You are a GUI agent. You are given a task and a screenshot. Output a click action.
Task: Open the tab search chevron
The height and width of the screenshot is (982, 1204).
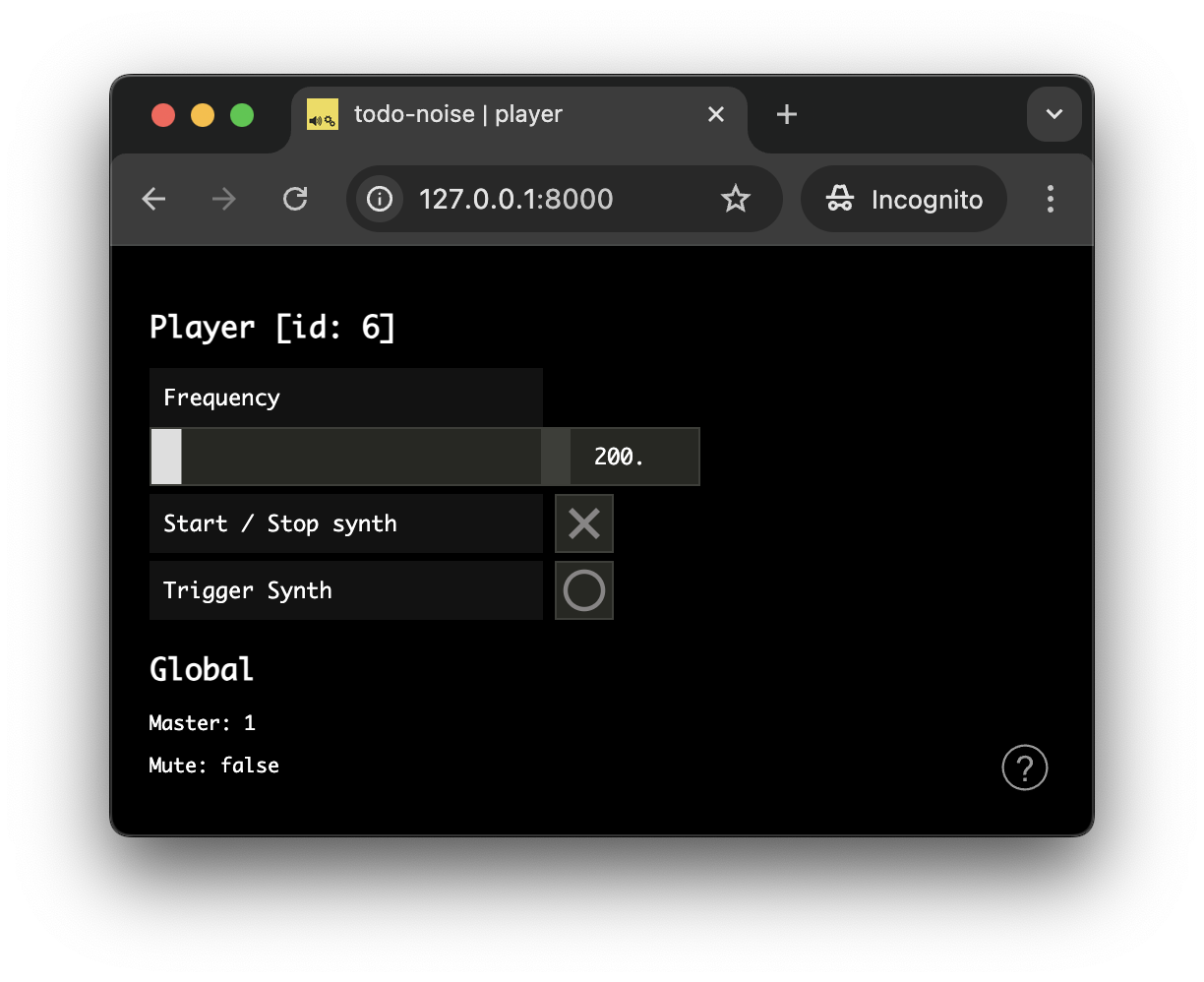[x=1053, y=114]
